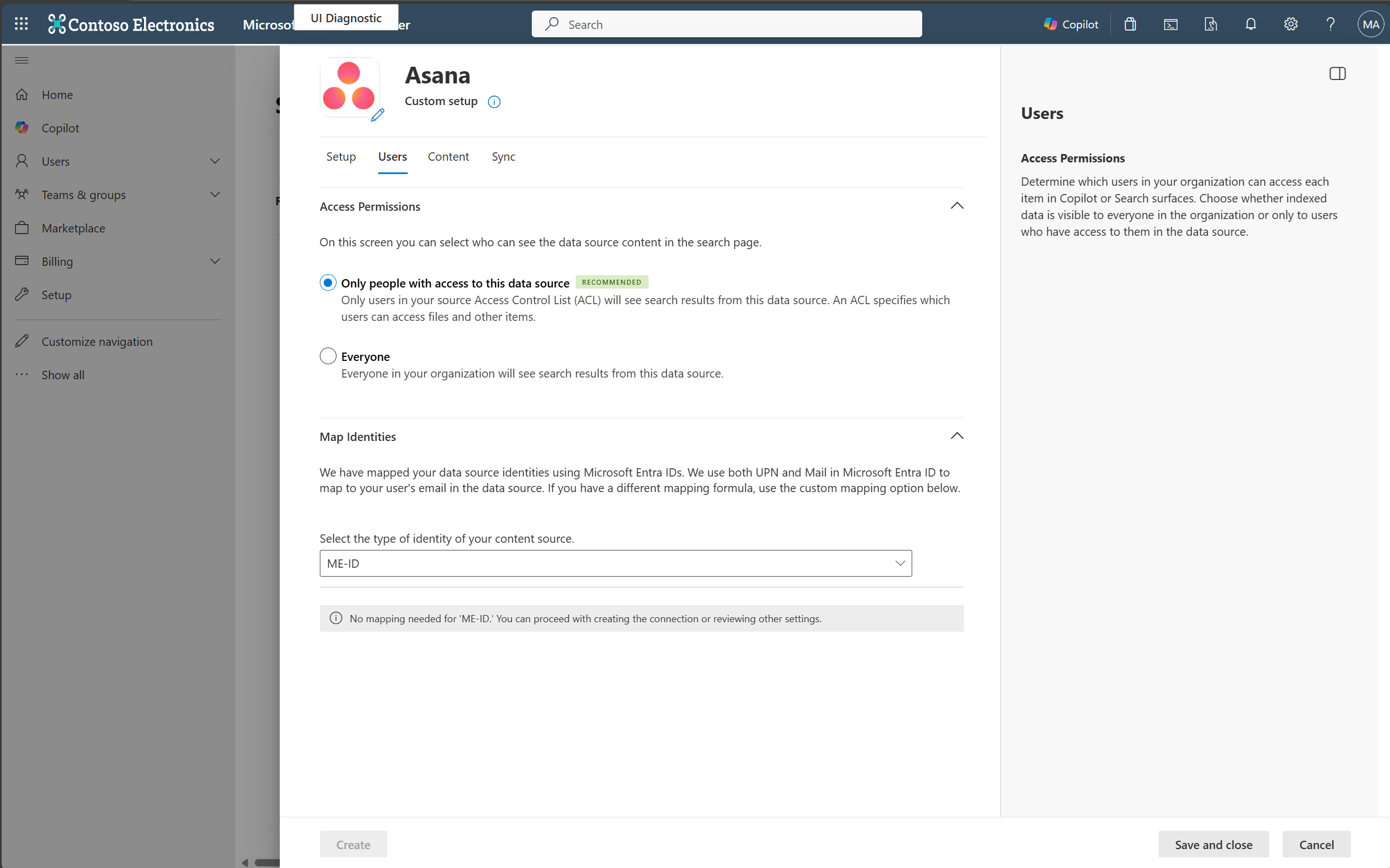Expand Users menu in sidebar
The width and height of the screenshot is (1390, 868).
tap(215, 161)
